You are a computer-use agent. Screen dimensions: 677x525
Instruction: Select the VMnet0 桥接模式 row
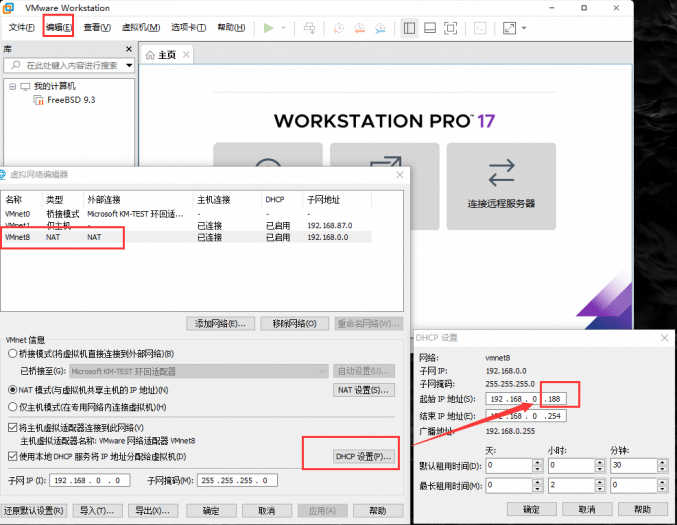186,214
